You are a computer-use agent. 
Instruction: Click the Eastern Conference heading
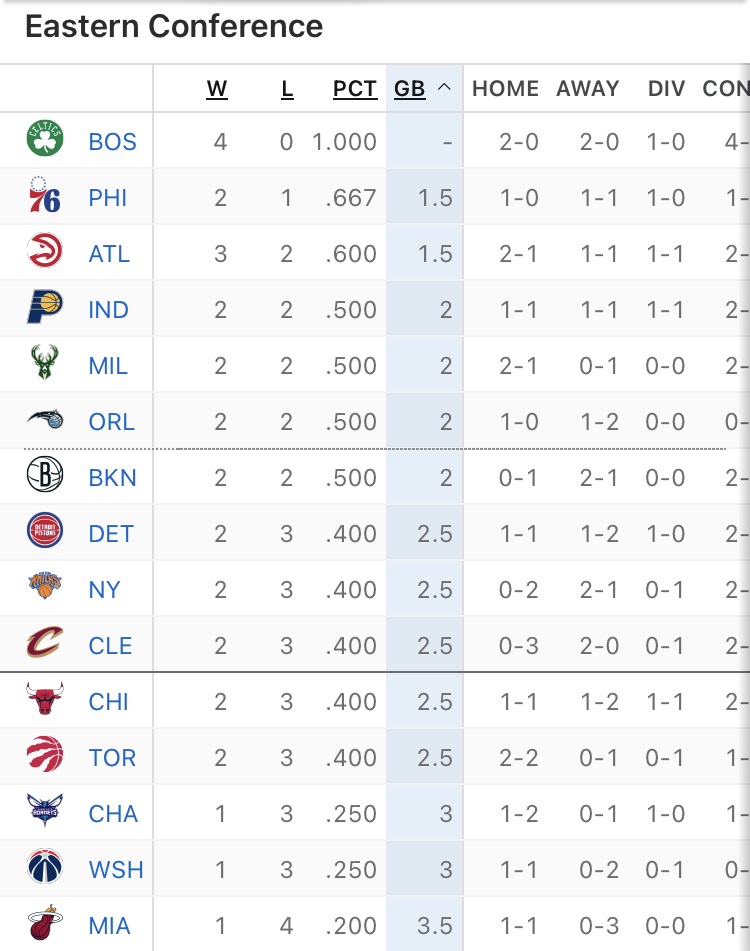tap(174, 27)
